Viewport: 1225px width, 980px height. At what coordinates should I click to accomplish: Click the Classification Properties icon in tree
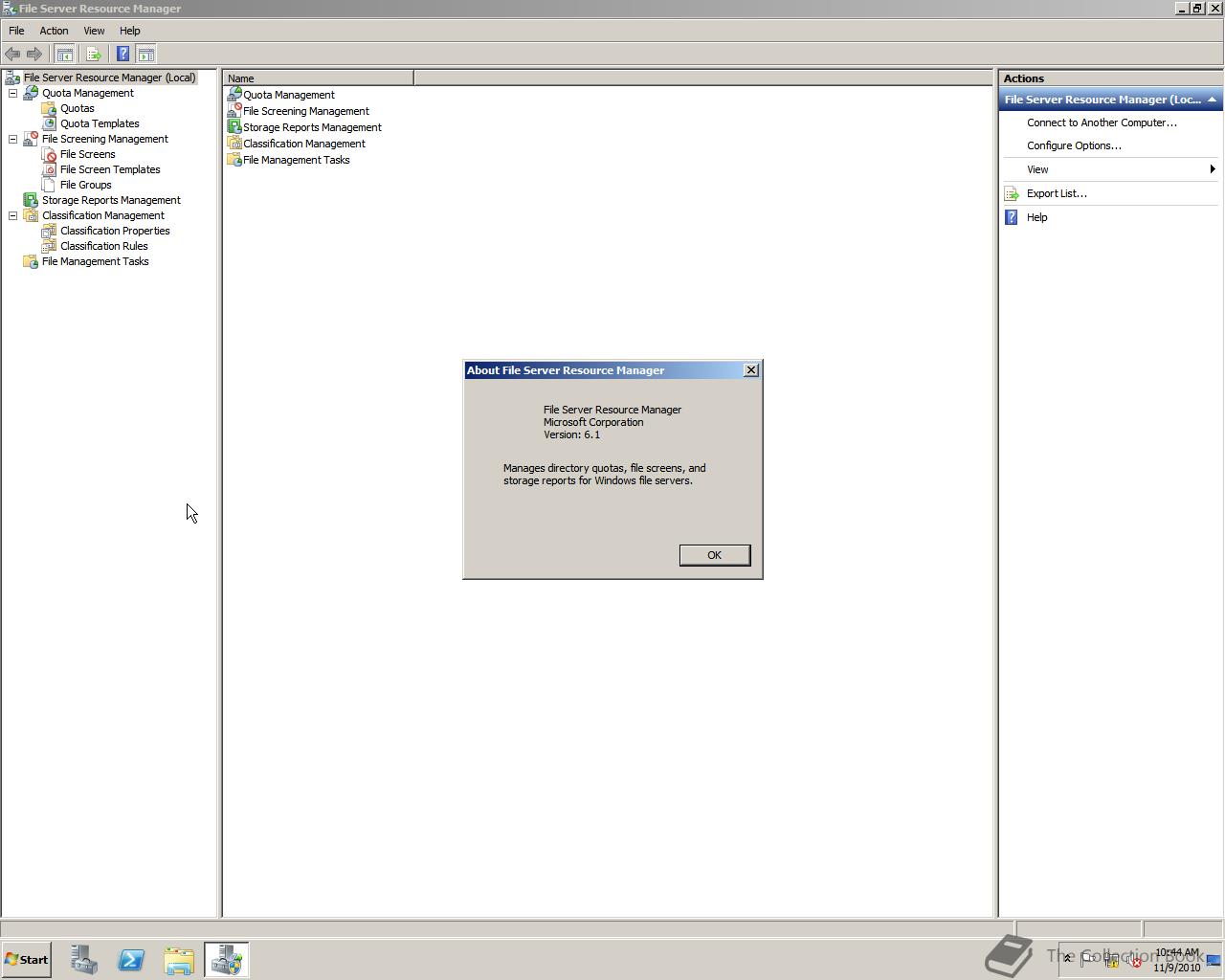point(49,231)
